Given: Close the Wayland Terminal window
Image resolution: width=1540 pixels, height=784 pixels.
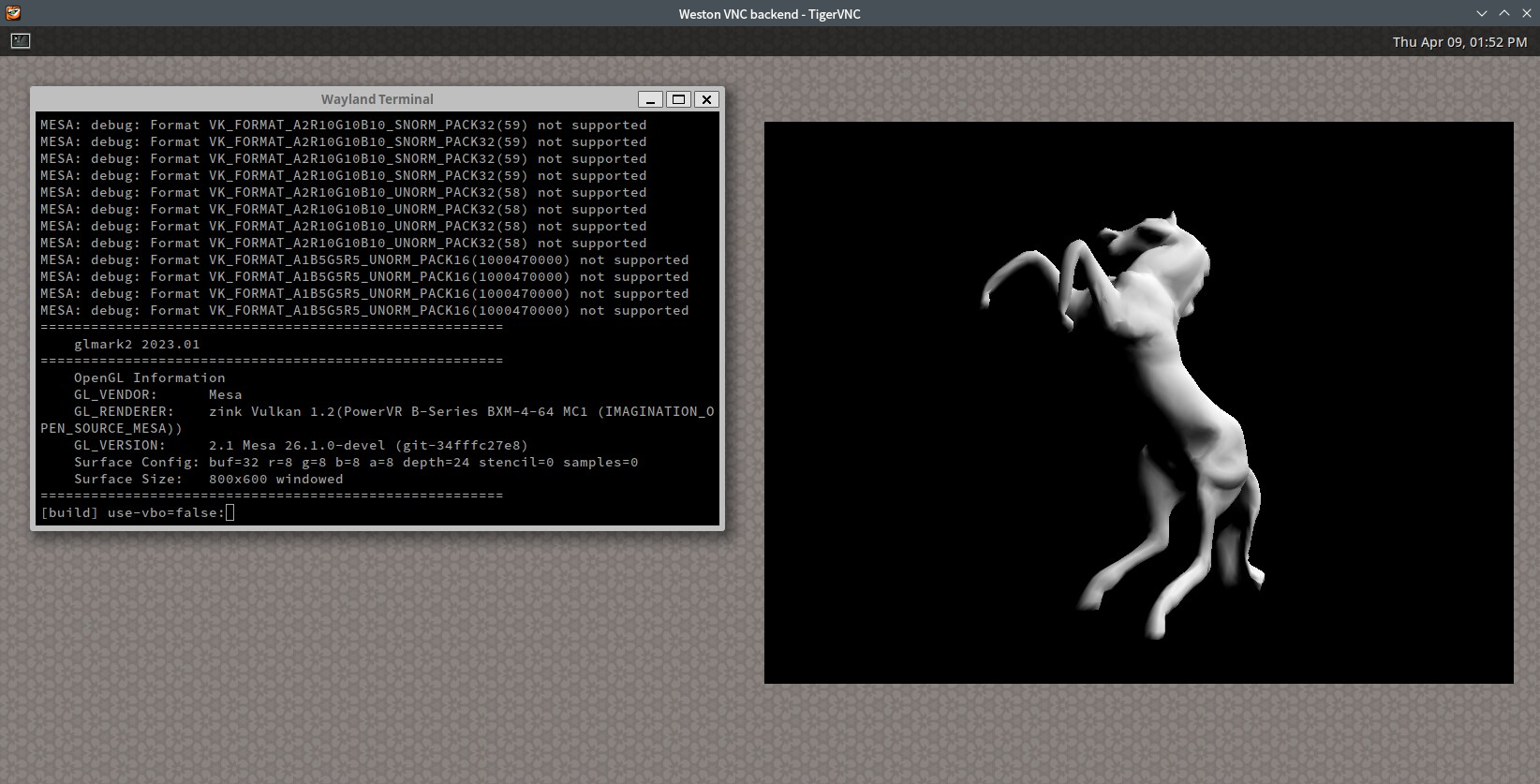Looking at the screenshot, I should click(707, 99).
